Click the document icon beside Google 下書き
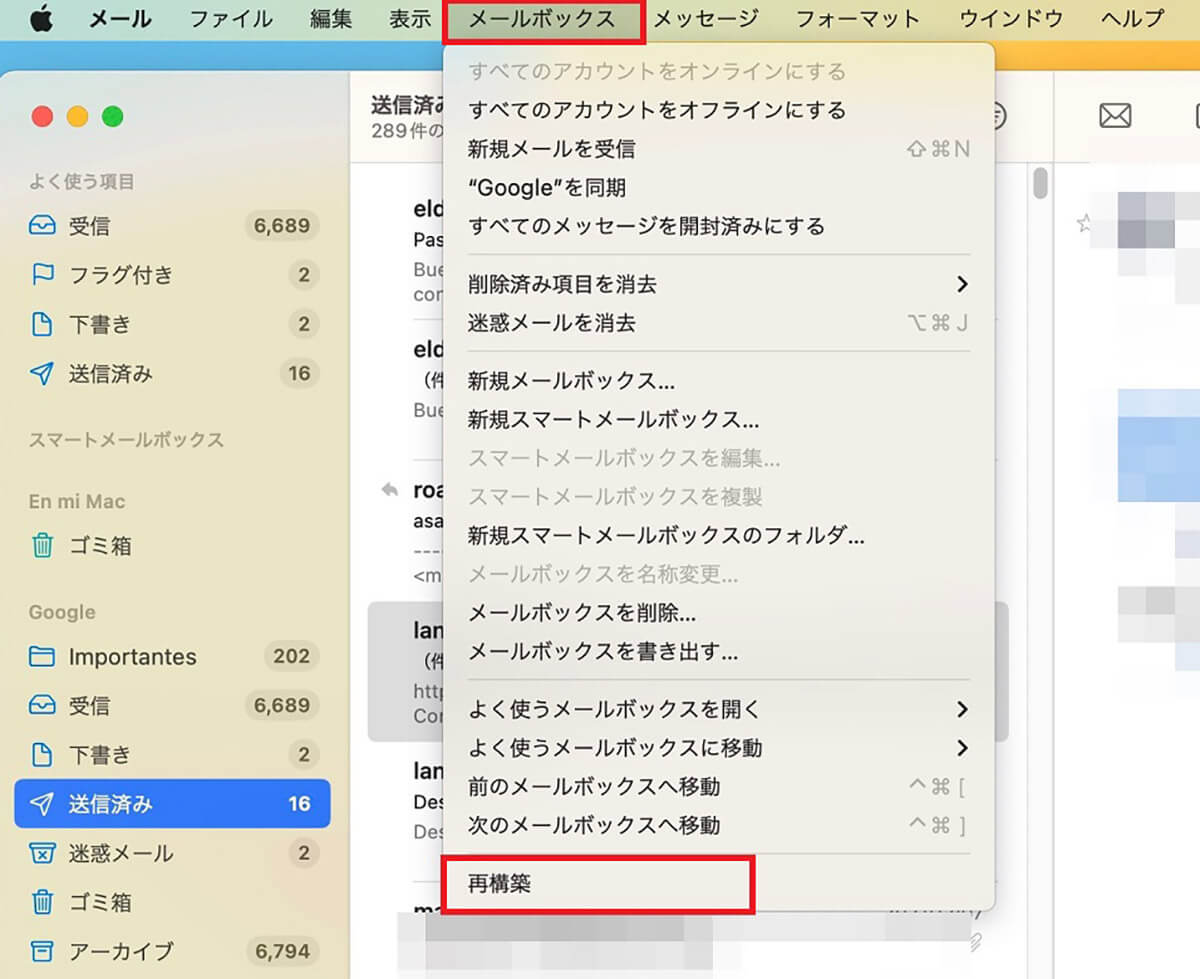This screenshot has width=1200, height=979. pyautogui.click(x=42, y=755)
